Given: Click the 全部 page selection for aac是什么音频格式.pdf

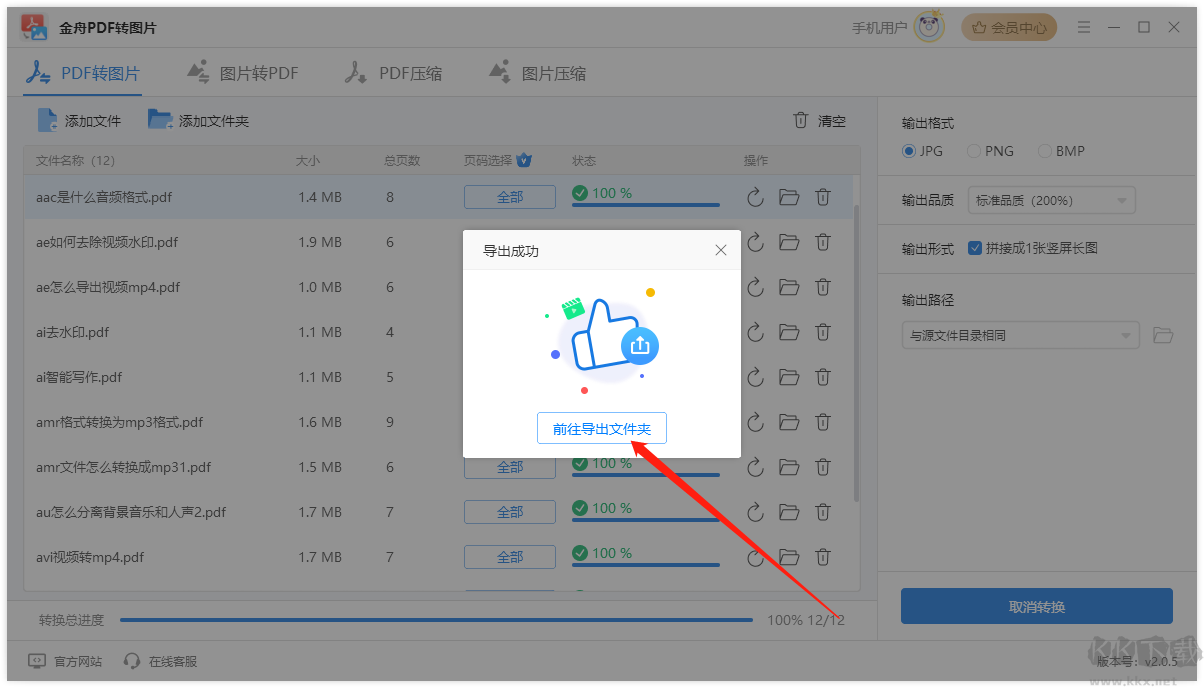Looking at the screenshot, I should 509,197.
